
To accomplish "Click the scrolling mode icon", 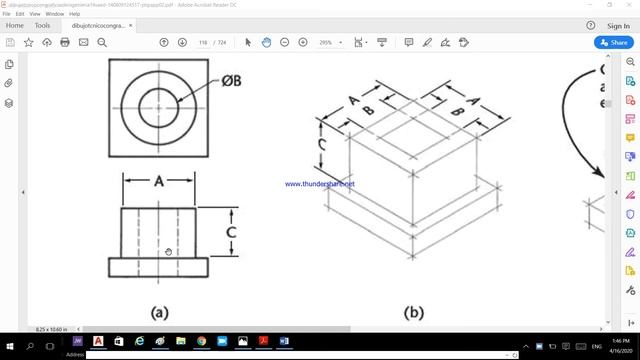I will [382, 42].
